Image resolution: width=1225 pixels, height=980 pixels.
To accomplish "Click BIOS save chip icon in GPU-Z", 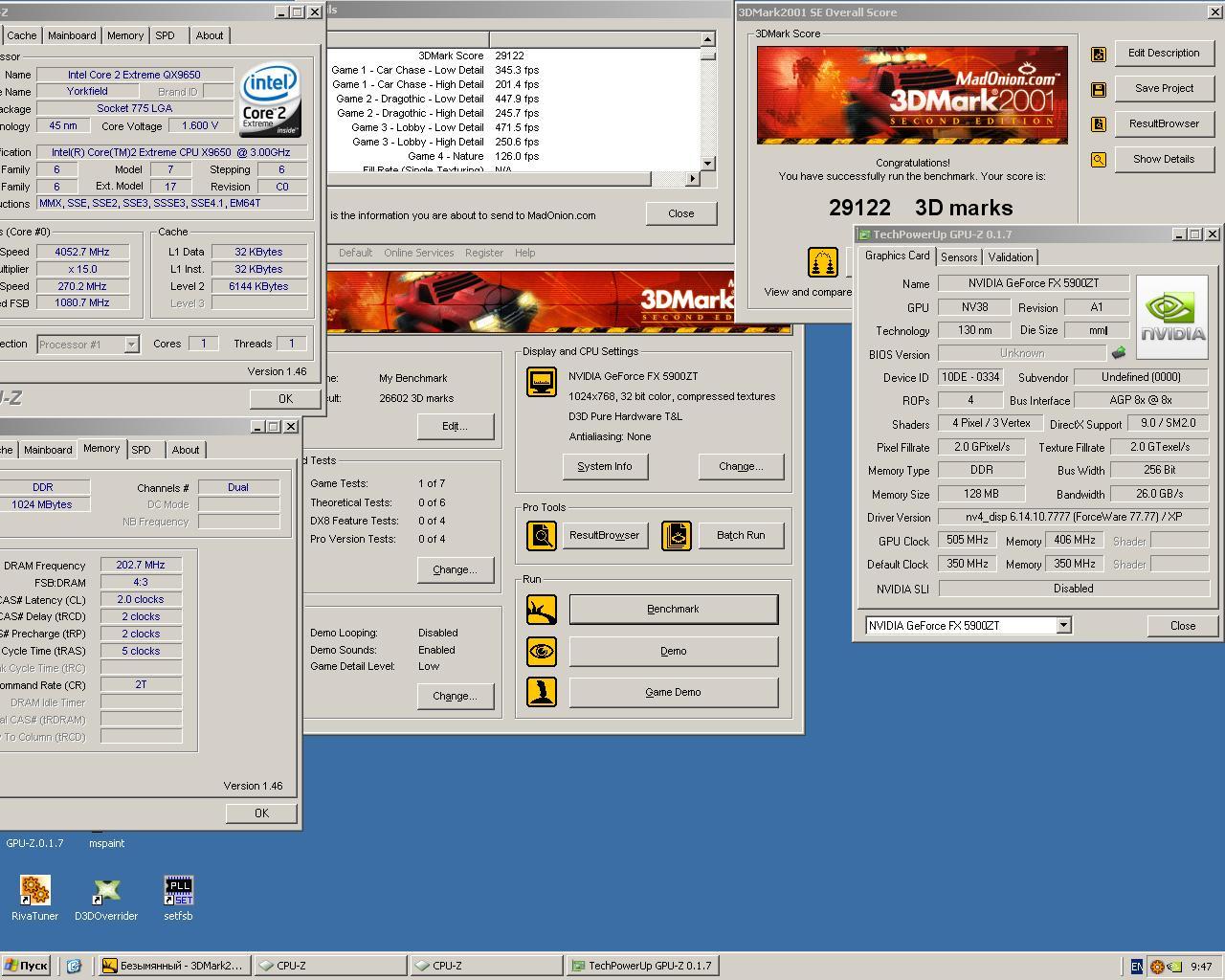I will pos(1118,353).
